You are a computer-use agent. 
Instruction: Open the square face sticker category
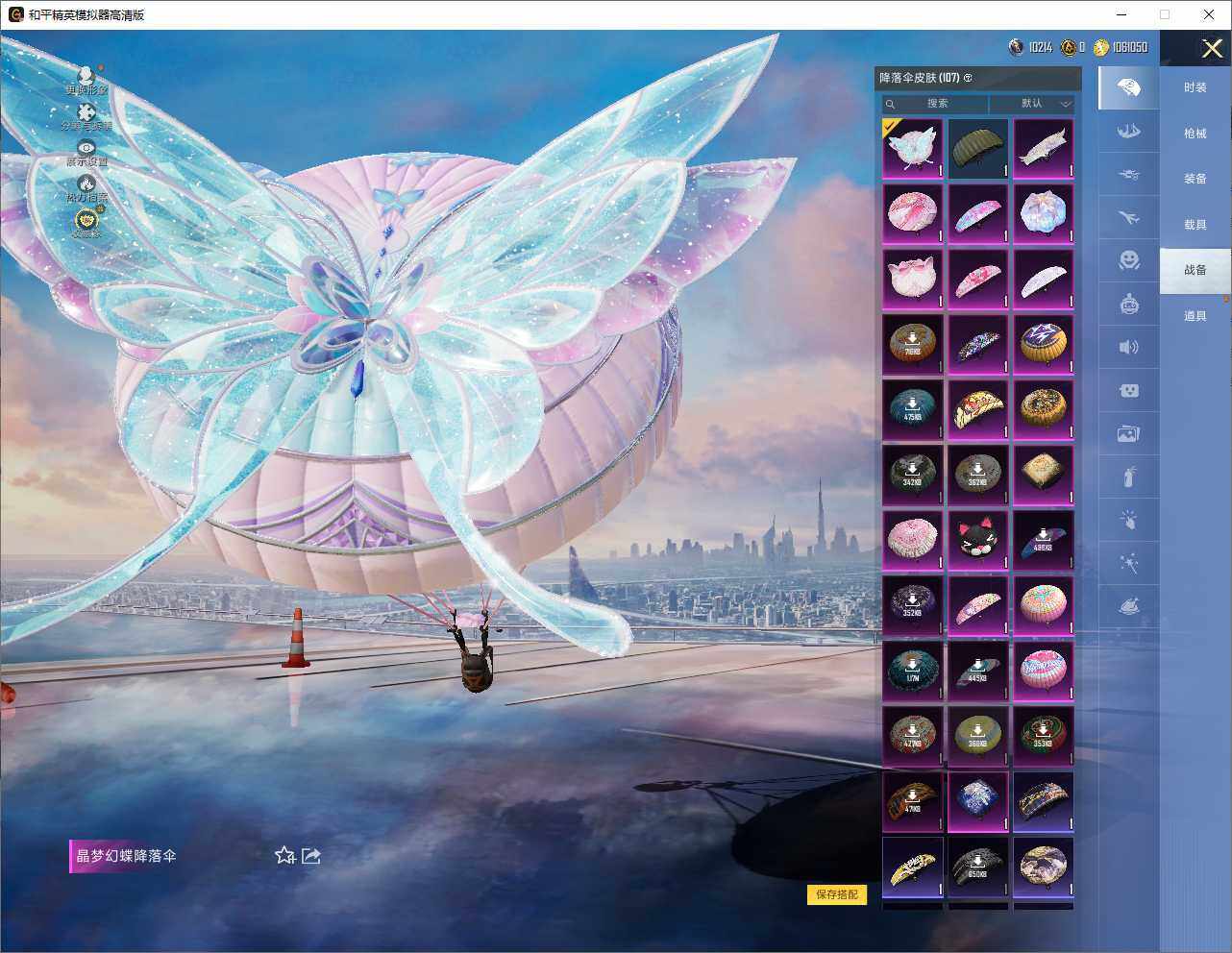click(1129, 390)
